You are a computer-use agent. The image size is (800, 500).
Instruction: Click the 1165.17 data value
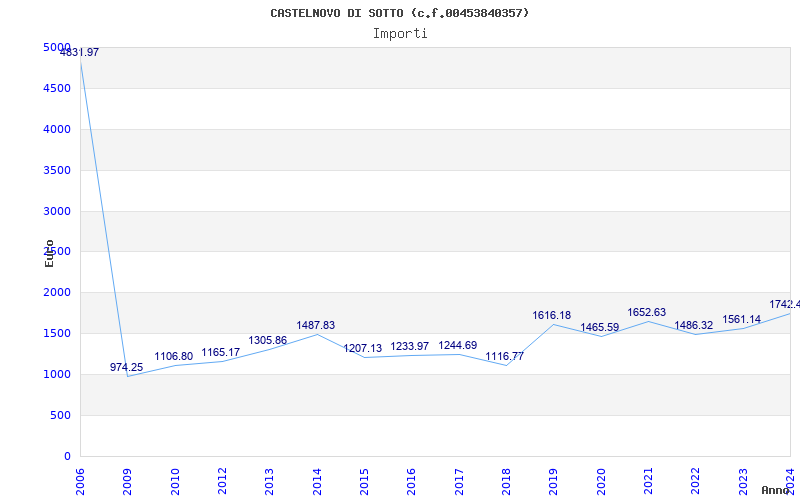pos(221,353)
